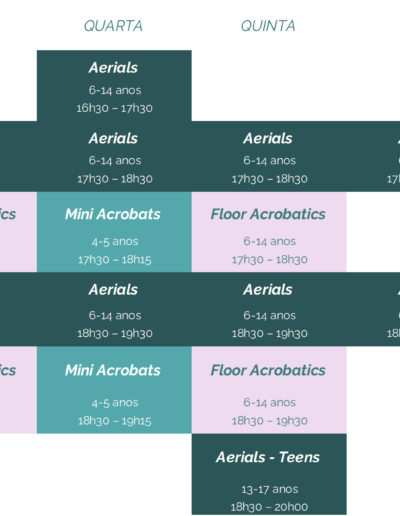Screen dimensions: 400x516
Task: Select the QUINTA column header
Action: tap(268, 26)
